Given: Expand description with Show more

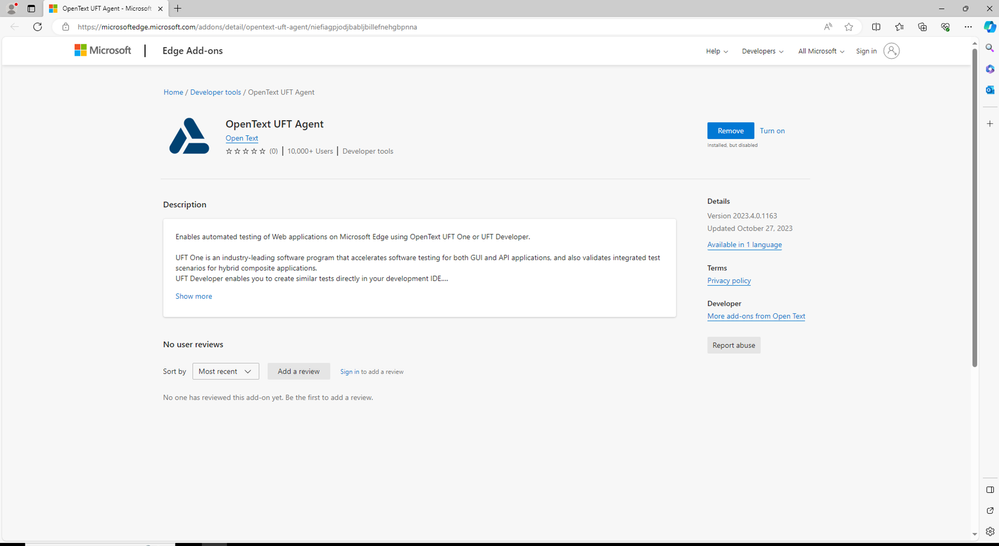Looking at the screenshot, I should pos(194,296).
